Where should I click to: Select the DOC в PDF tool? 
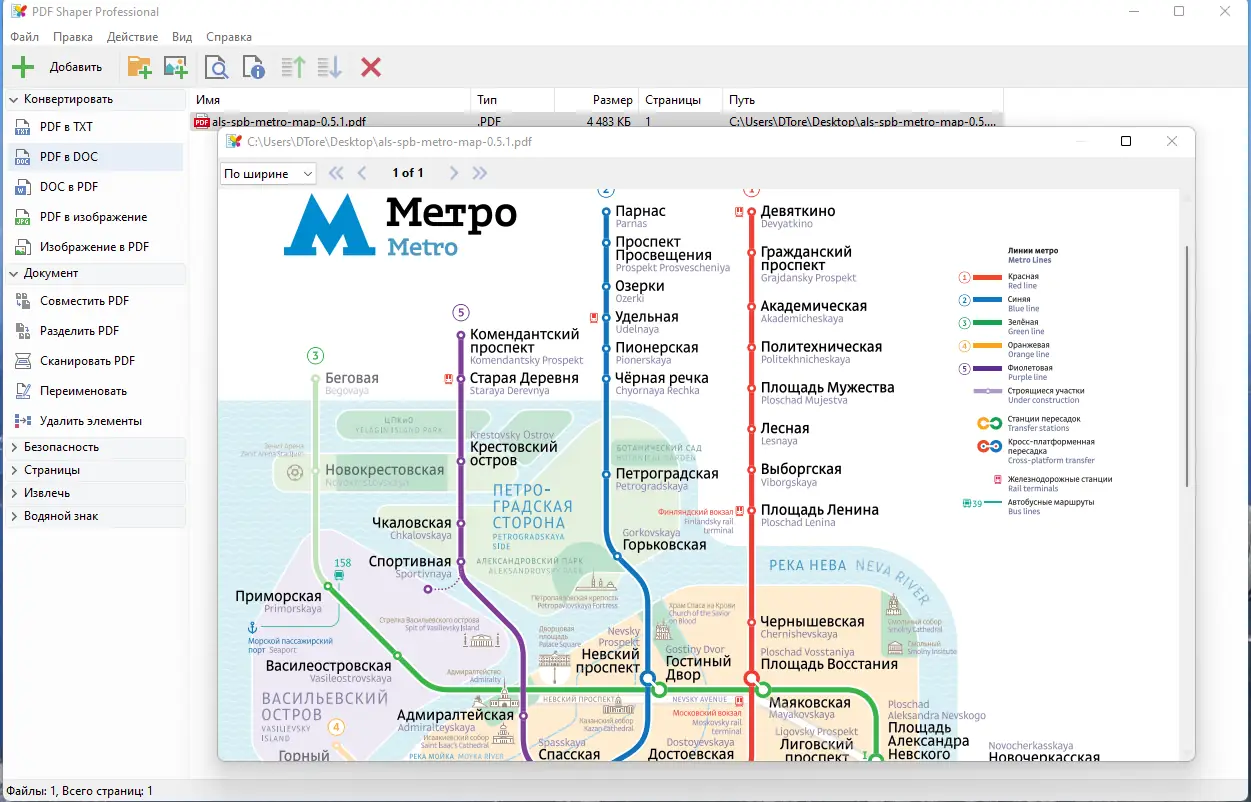95,187
